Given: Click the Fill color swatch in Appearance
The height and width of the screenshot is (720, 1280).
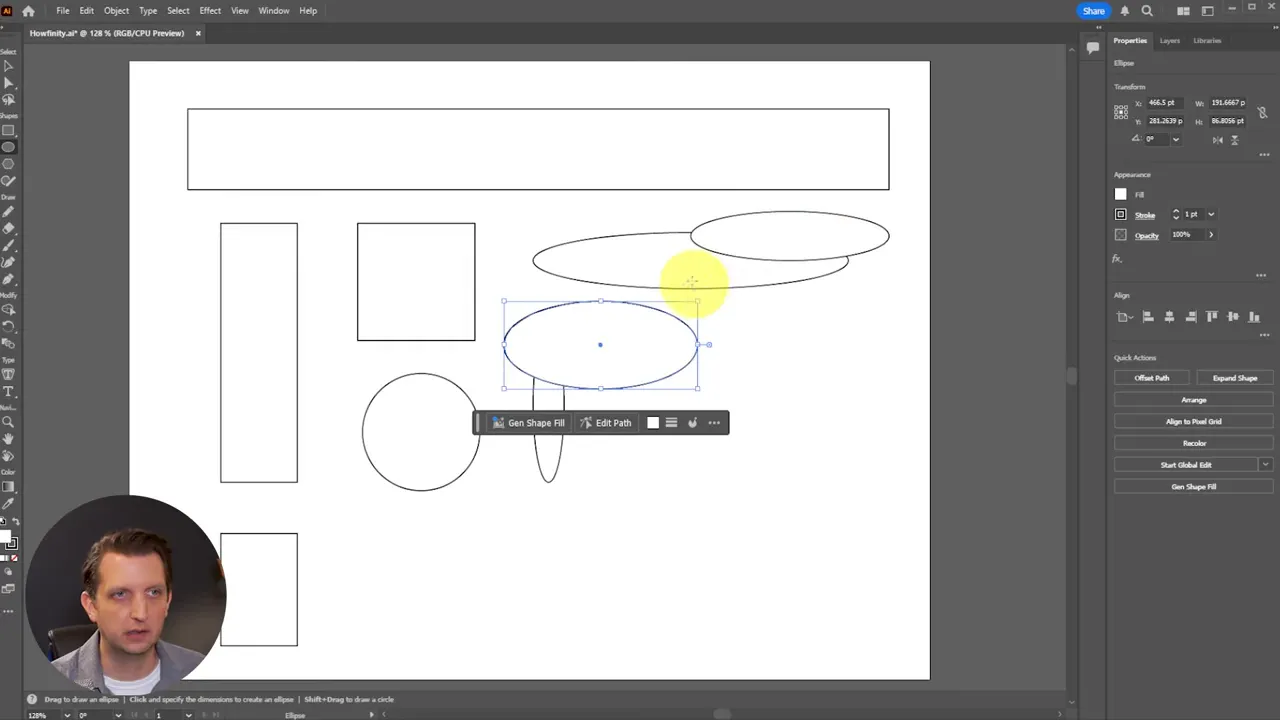Looking at the screenshot, I should pos(1121,194).
